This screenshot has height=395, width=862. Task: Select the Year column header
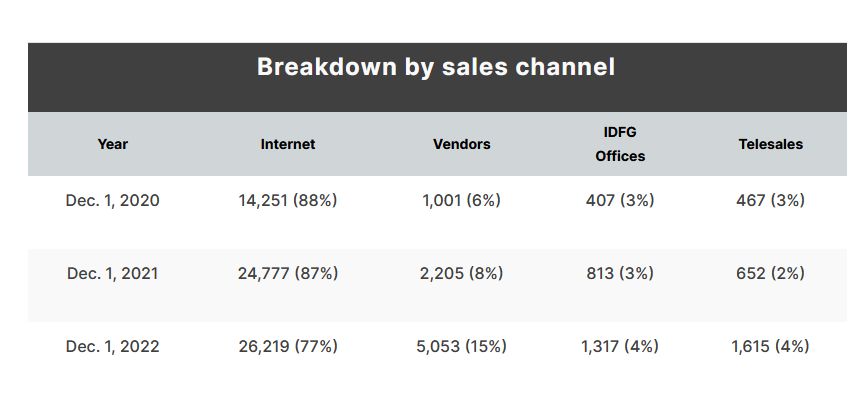coord(113,144)
